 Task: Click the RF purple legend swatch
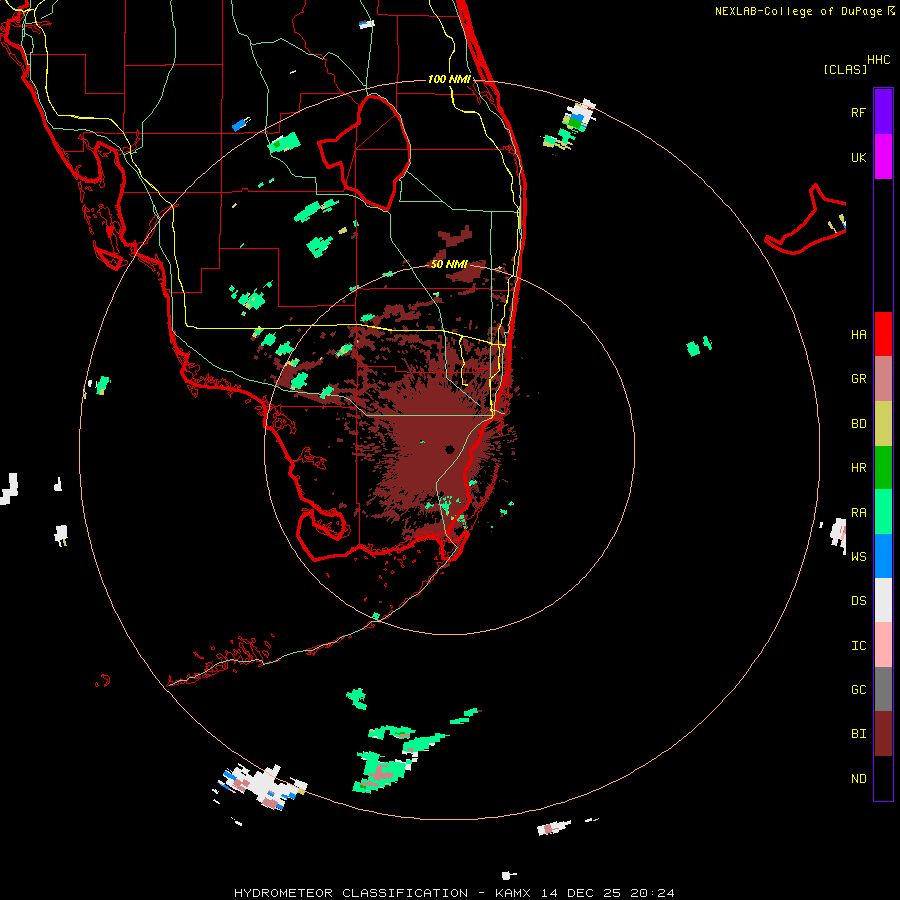click(x=883, y=111)
